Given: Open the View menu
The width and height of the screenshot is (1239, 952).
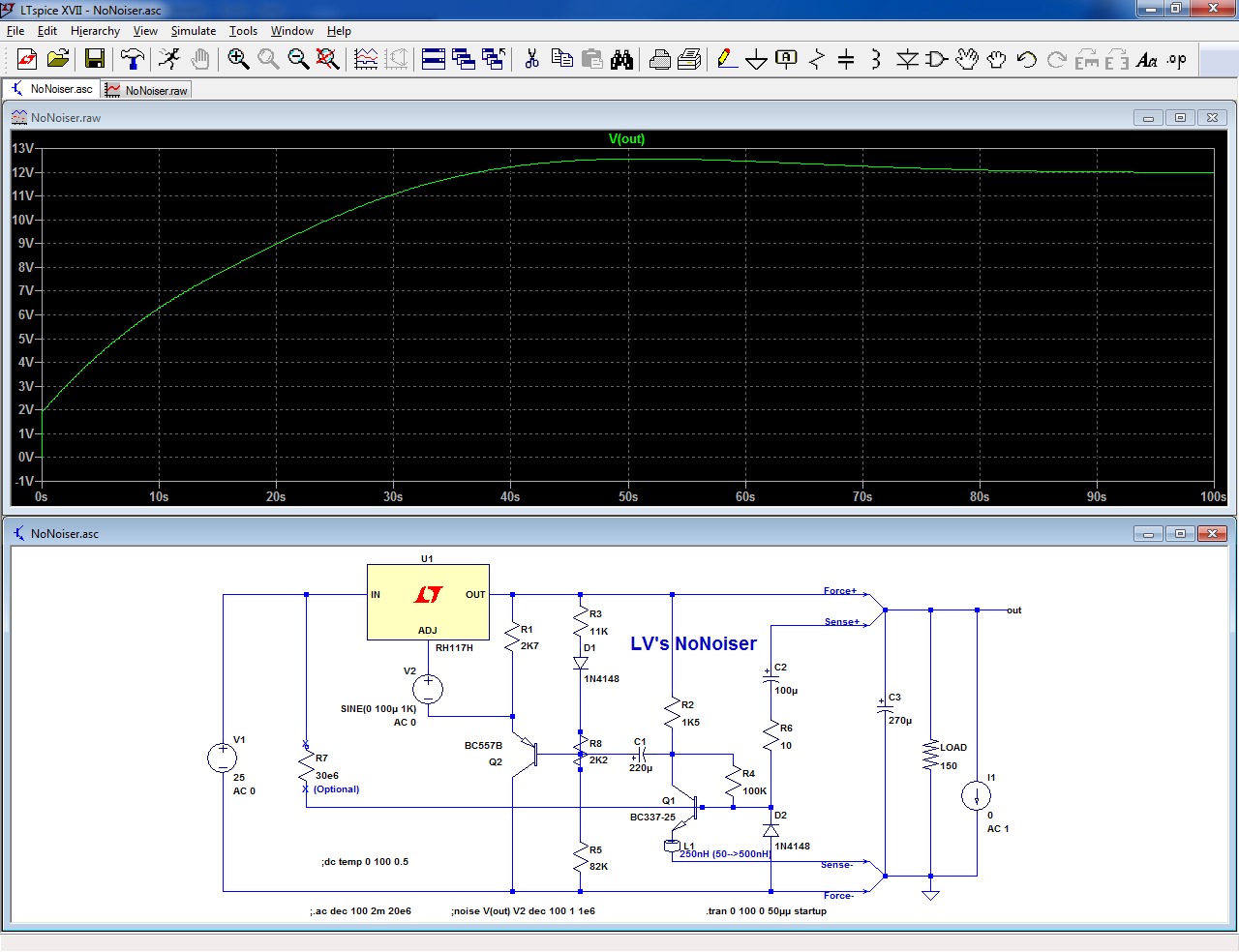Looking at the screenshot, I should [x=145, y=31].
